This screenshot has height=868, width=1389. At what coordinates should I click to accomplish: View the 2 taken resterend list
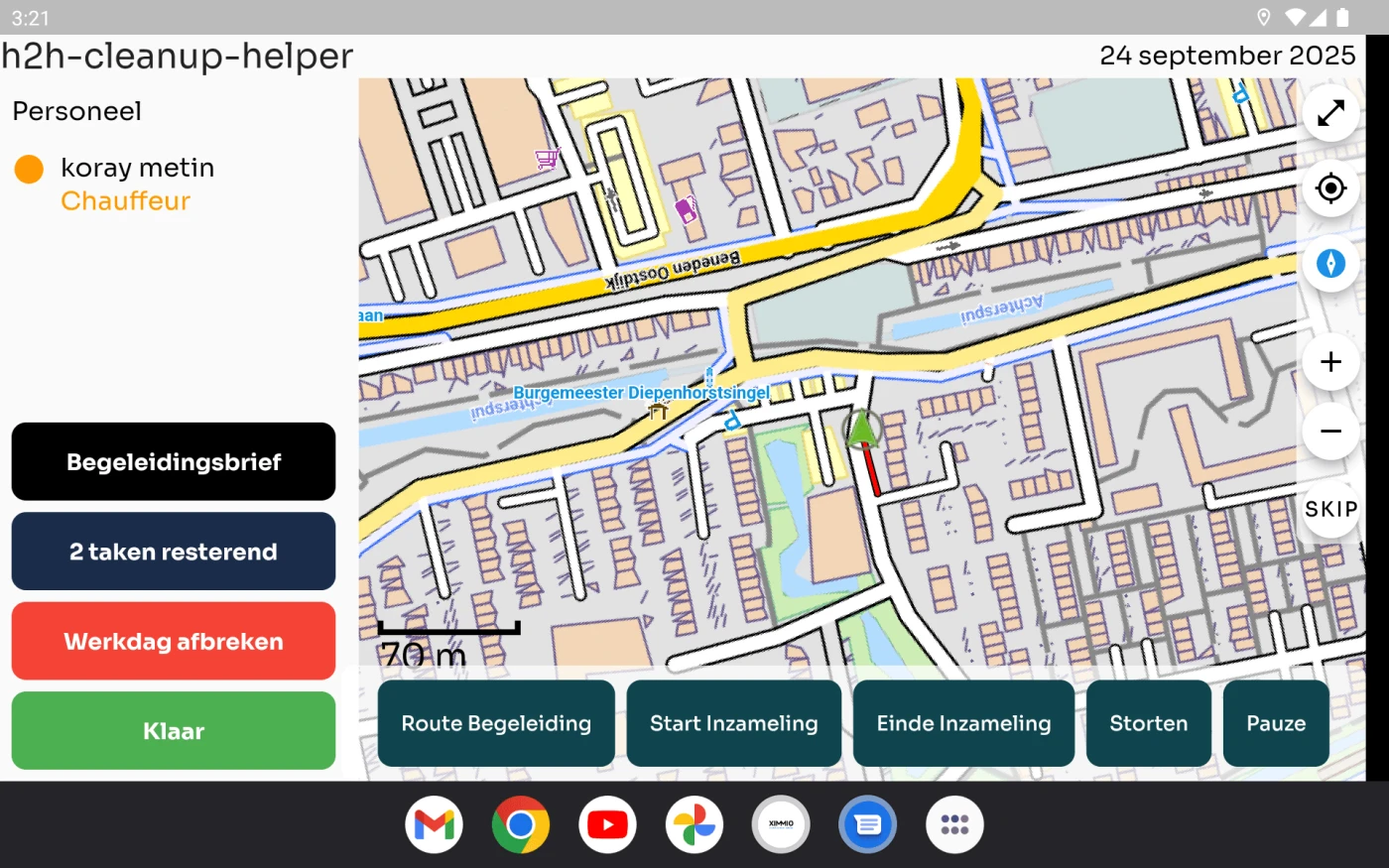point(174,552)
